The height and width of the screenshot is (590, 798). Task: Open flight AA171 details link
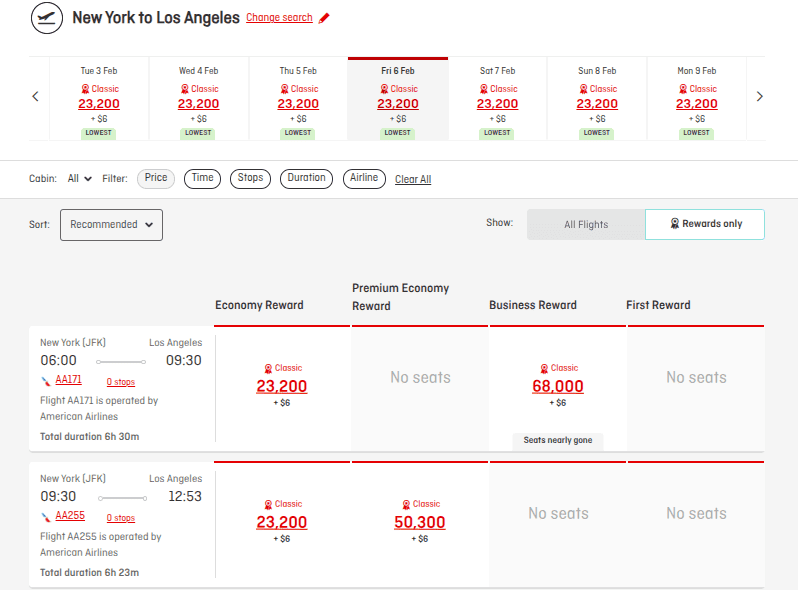[x=68, y=380]
